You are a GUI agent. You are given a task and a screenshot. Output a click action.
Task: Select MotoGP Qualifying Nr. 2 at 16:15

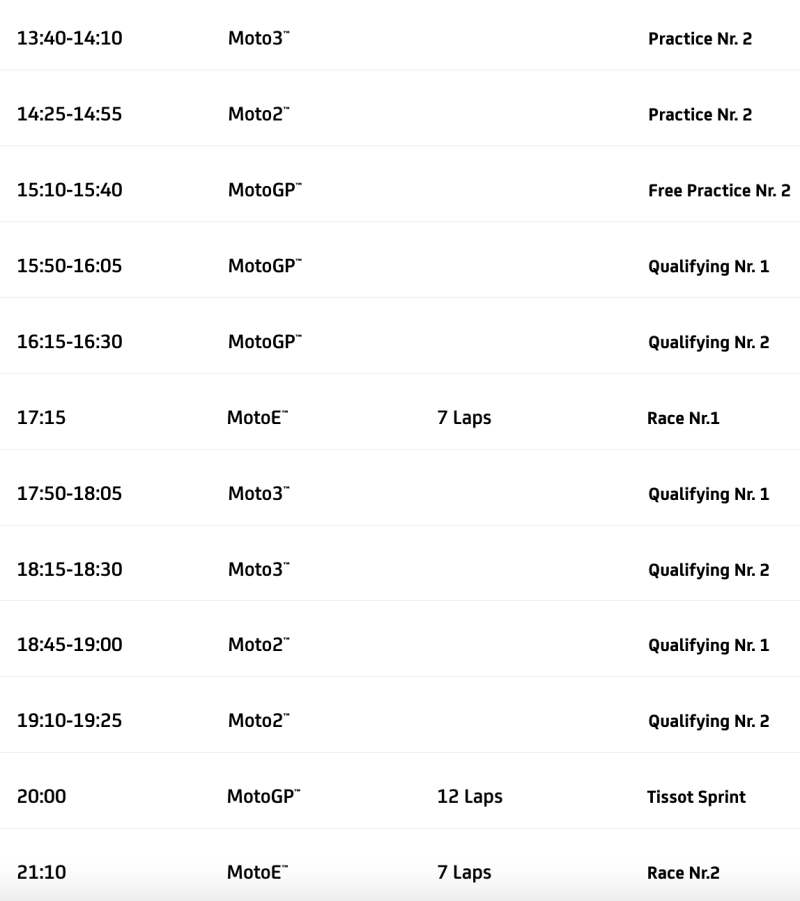point(708,342)
